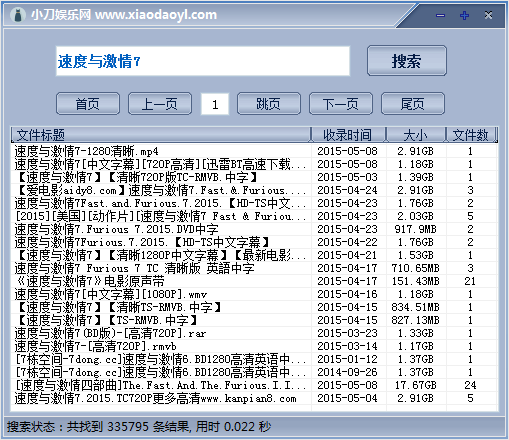The height and width of the screenshot is (440, 509).
Task: Minimize the window with the minus icon
Action: pos(440,15)
